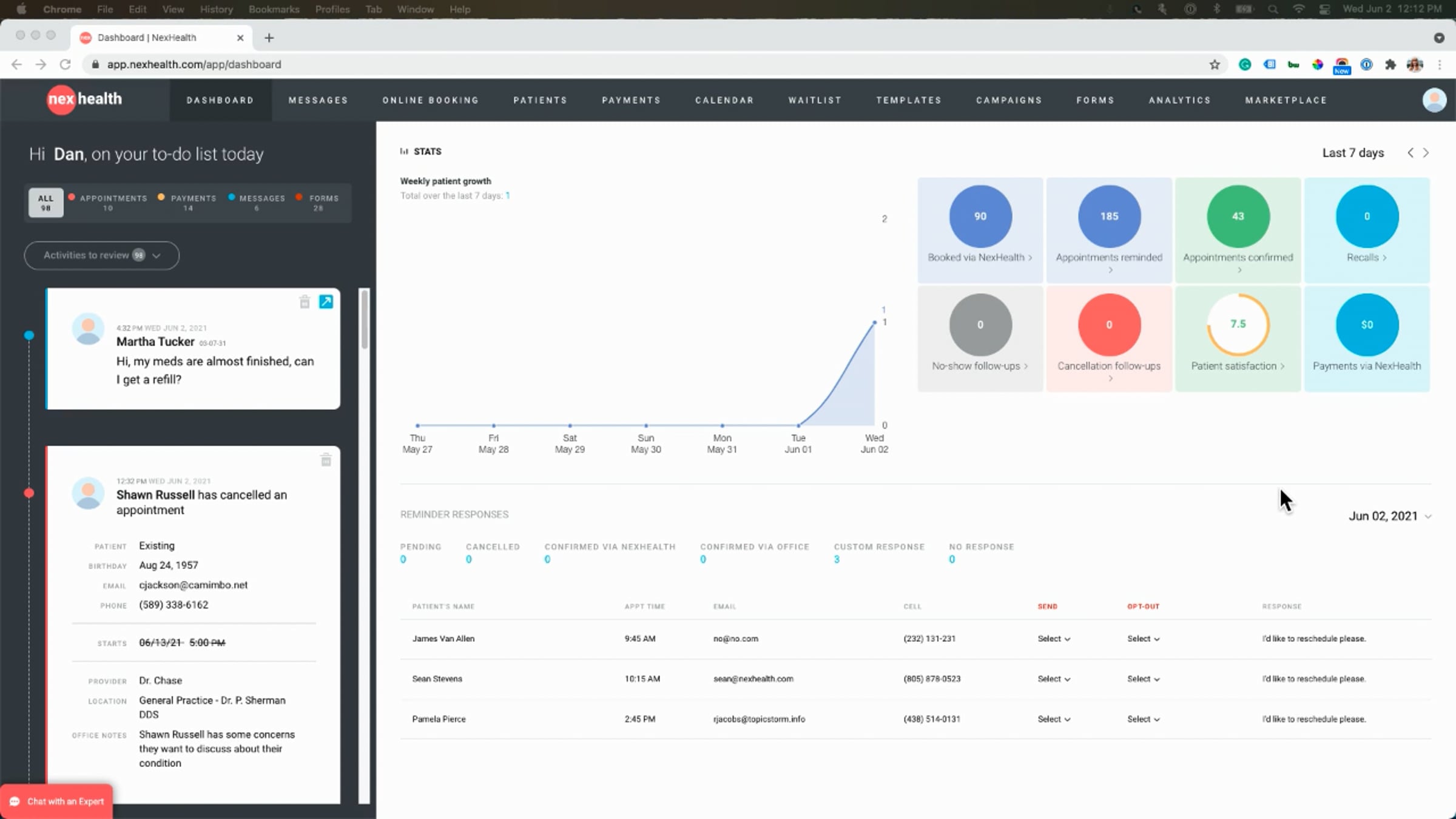Open Send Select dropdown for James Van Allen
The image size is (1456, 819).
(1054, 639)
